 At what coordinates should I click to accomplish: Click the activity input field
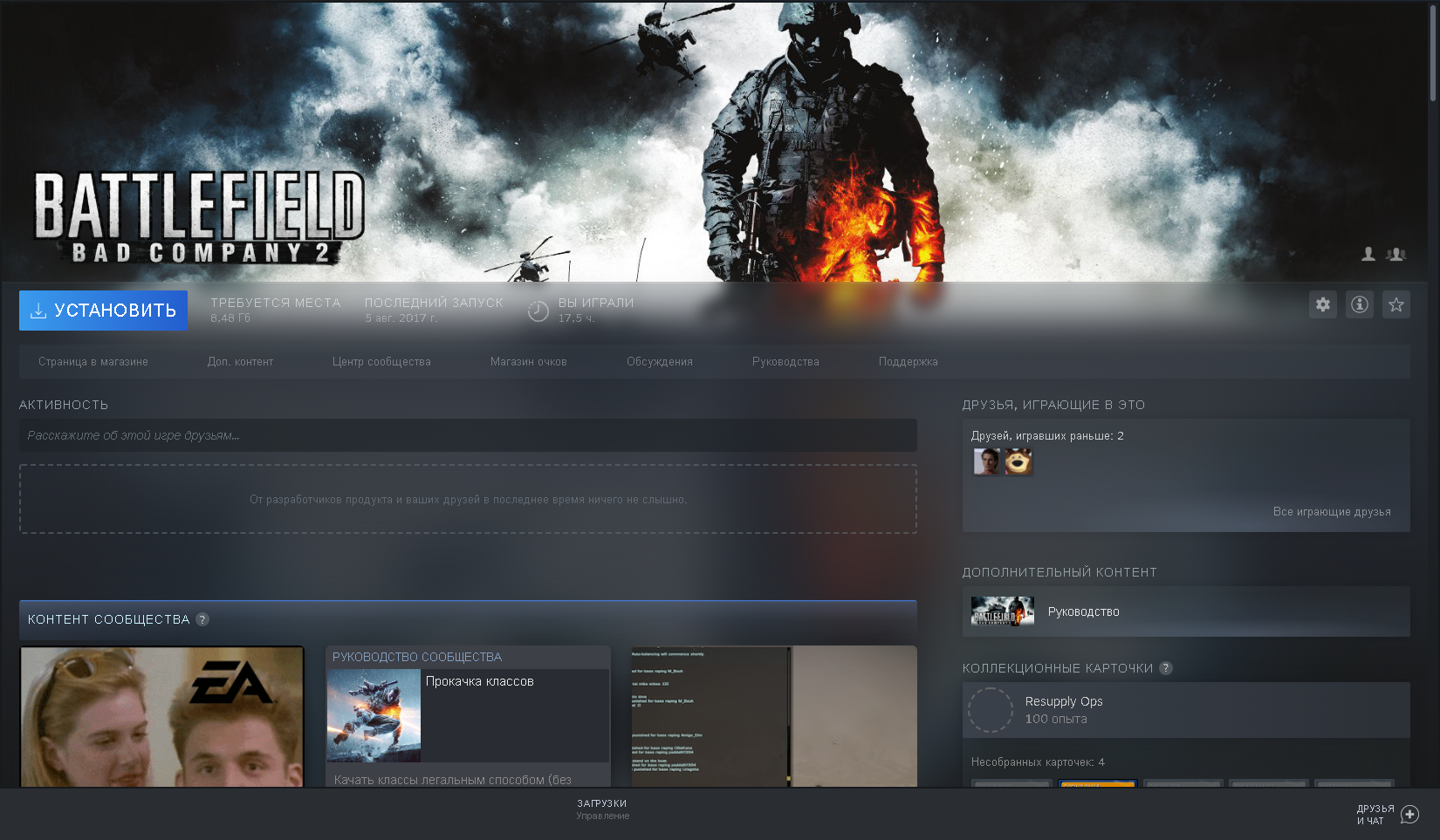468,435
